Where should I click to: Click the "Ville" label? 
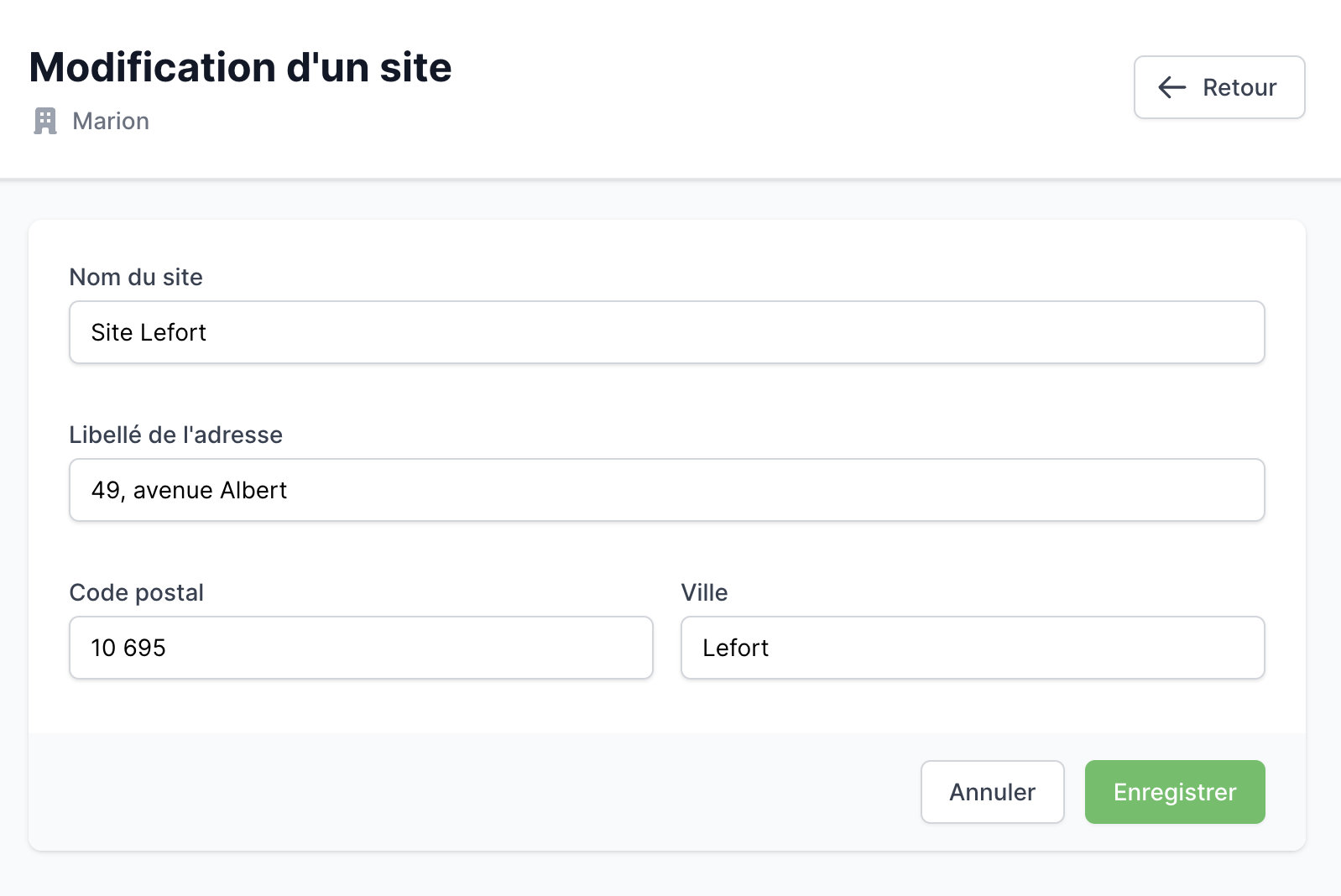click(x=704, y=592)
